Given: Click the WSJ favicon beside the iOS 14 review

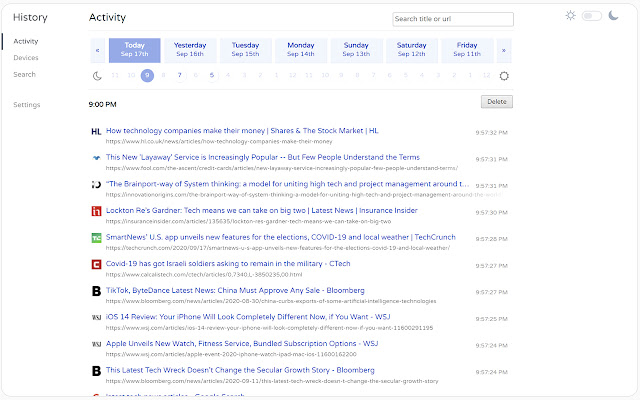Looking at the screenshot, I should [96, 318].
